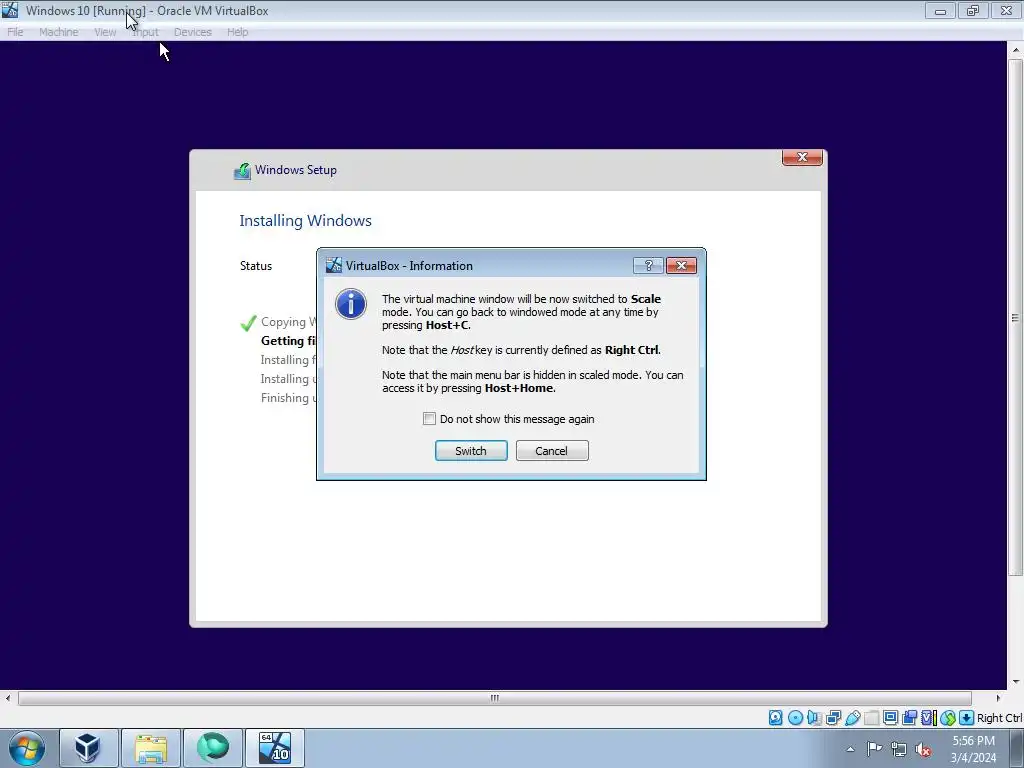This screenshot has height=768, width=1024.
Task: Click the USB devices indicator icon
Action: click(852, 718)
